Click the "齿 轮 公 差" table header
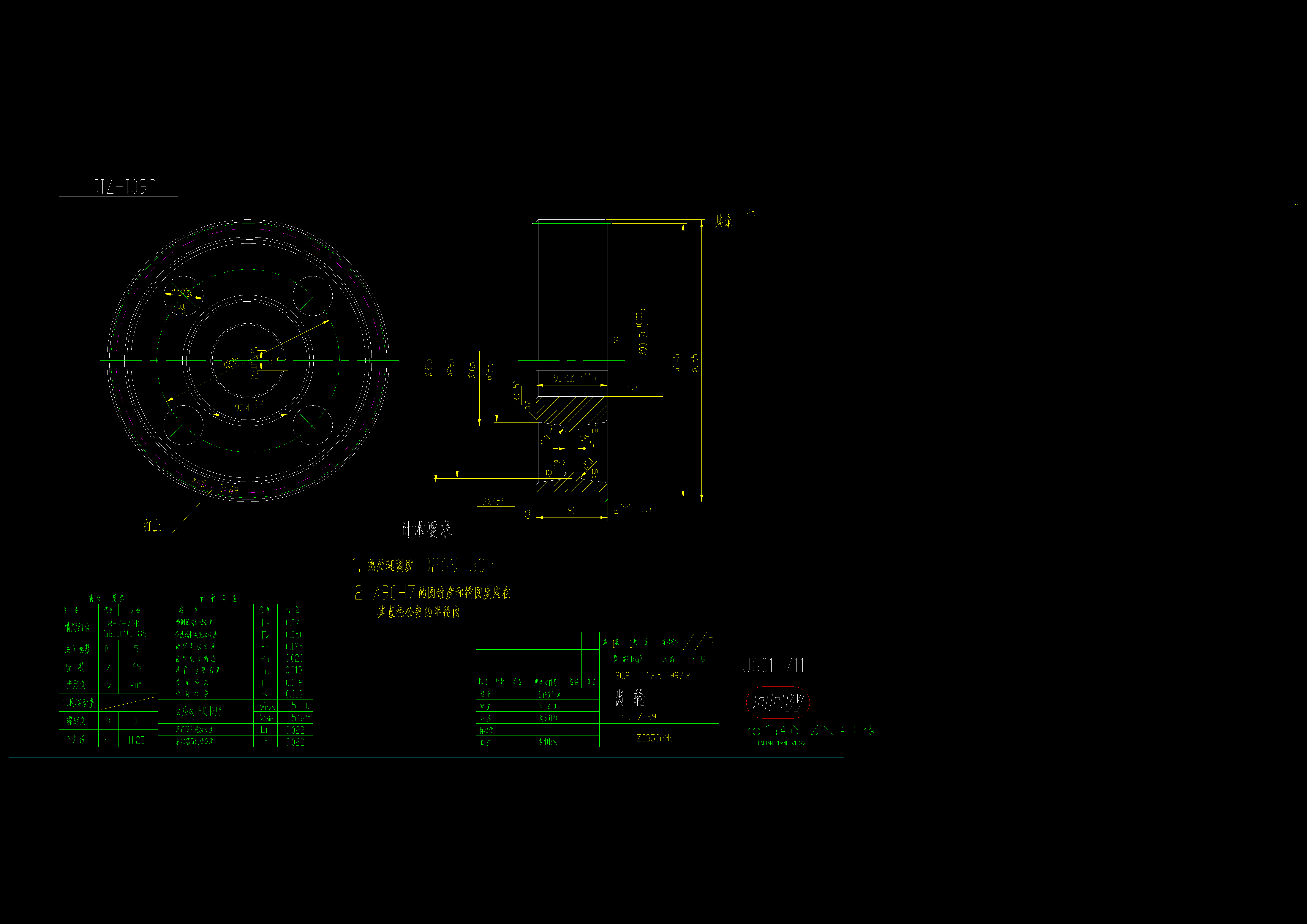 point(219,598)
